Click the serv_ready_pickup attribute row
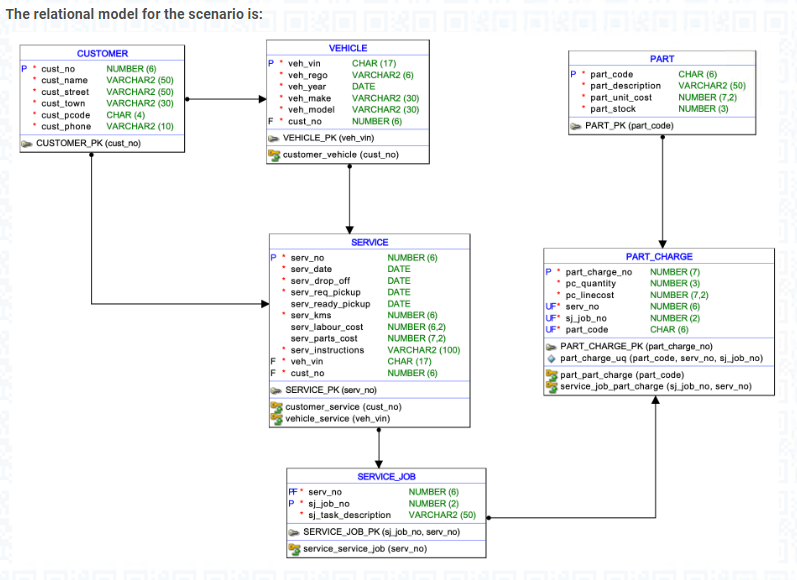Viewport: 797px width, 580px height. coord(370,303)
